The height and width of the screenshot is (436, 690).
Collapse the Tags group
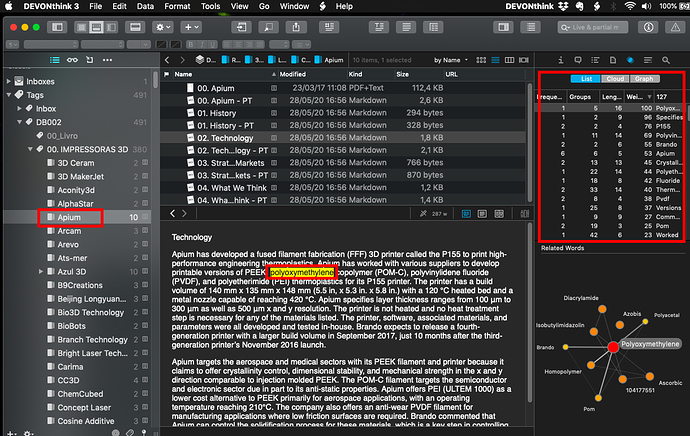coord(9,95)
